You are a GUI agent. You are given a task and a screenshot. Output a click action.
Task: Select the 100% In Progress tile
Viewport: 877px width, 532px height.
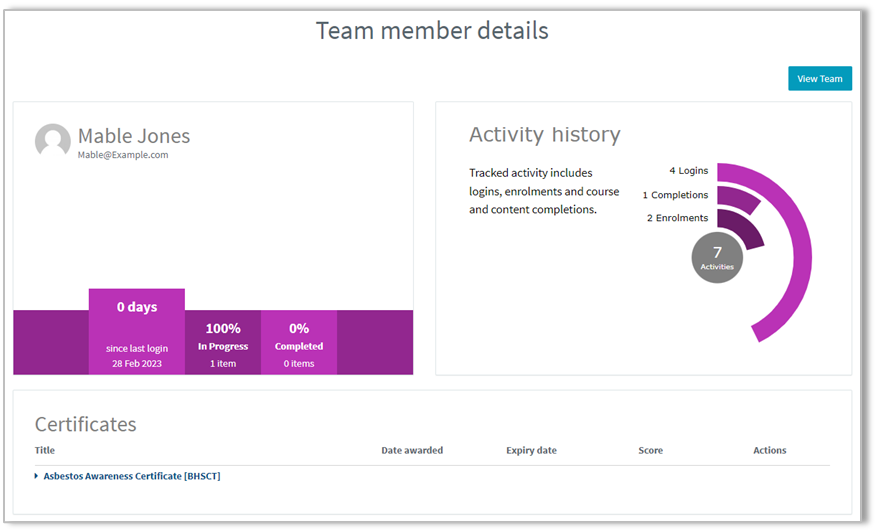coord(223,342)
